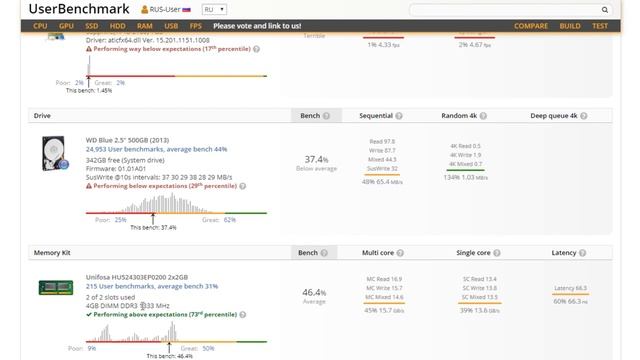Click the Memory Kit Bench column header
Image resolution: width=640 pixels, height=360 pixels.
click(314, 253)
